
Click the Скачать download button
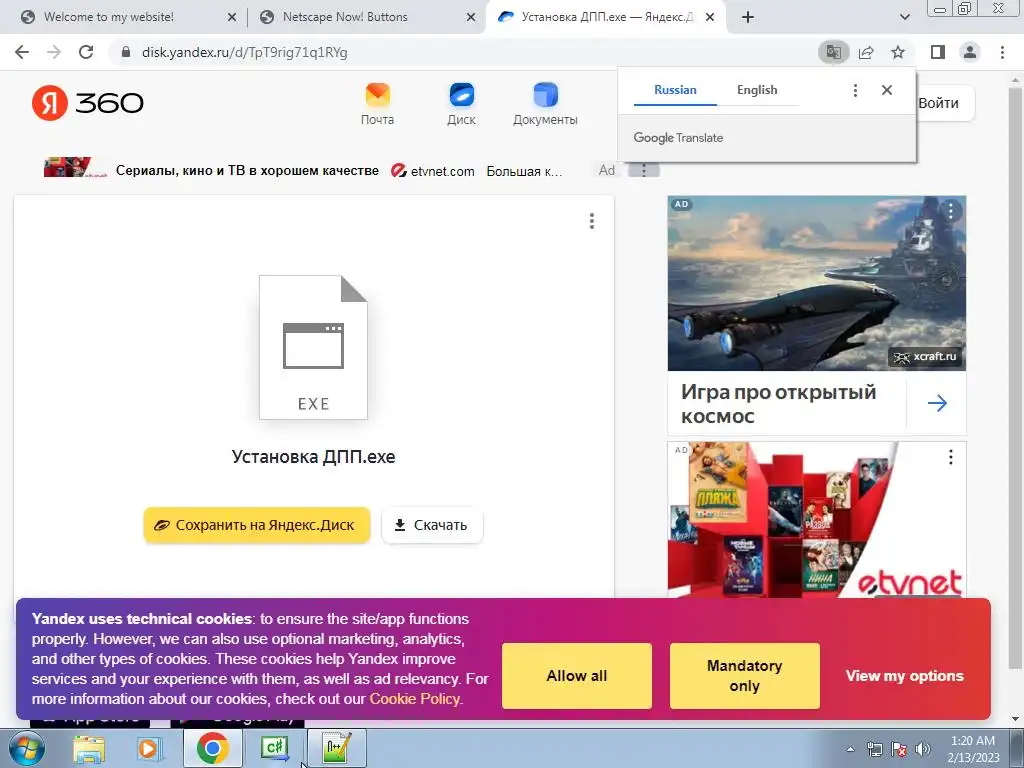(x=432, y=525)
